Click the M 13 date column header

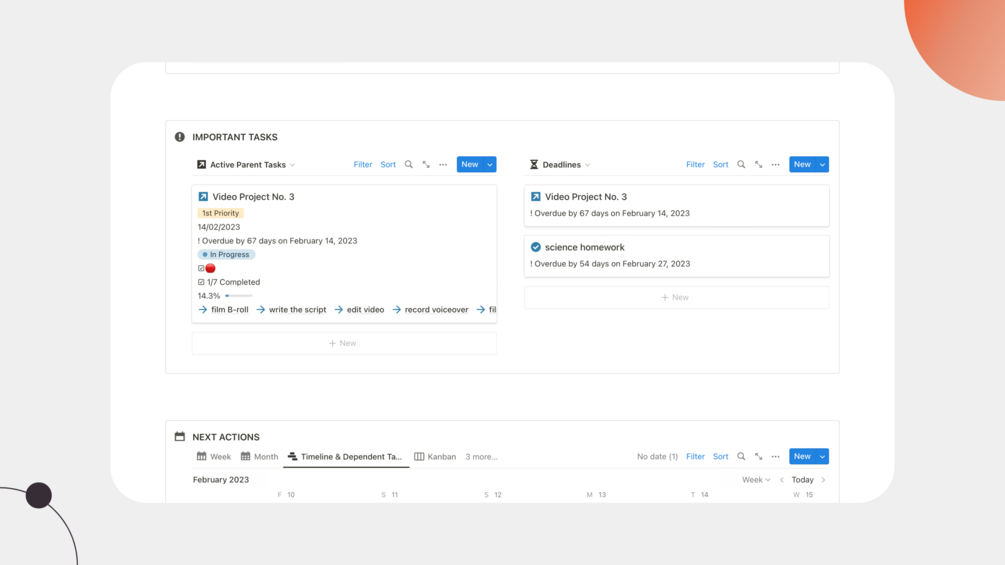[x=596, y=495]
